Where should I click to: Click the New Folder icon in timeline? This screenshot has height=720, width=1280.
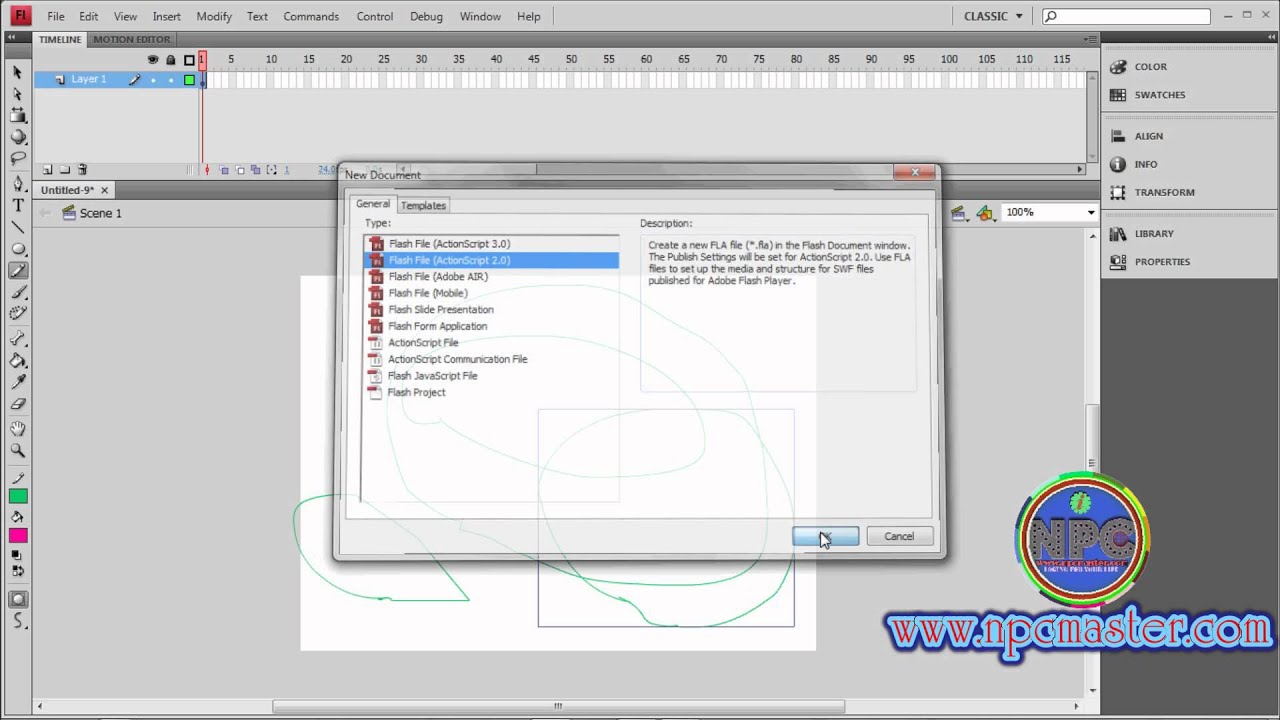point(65,170)
